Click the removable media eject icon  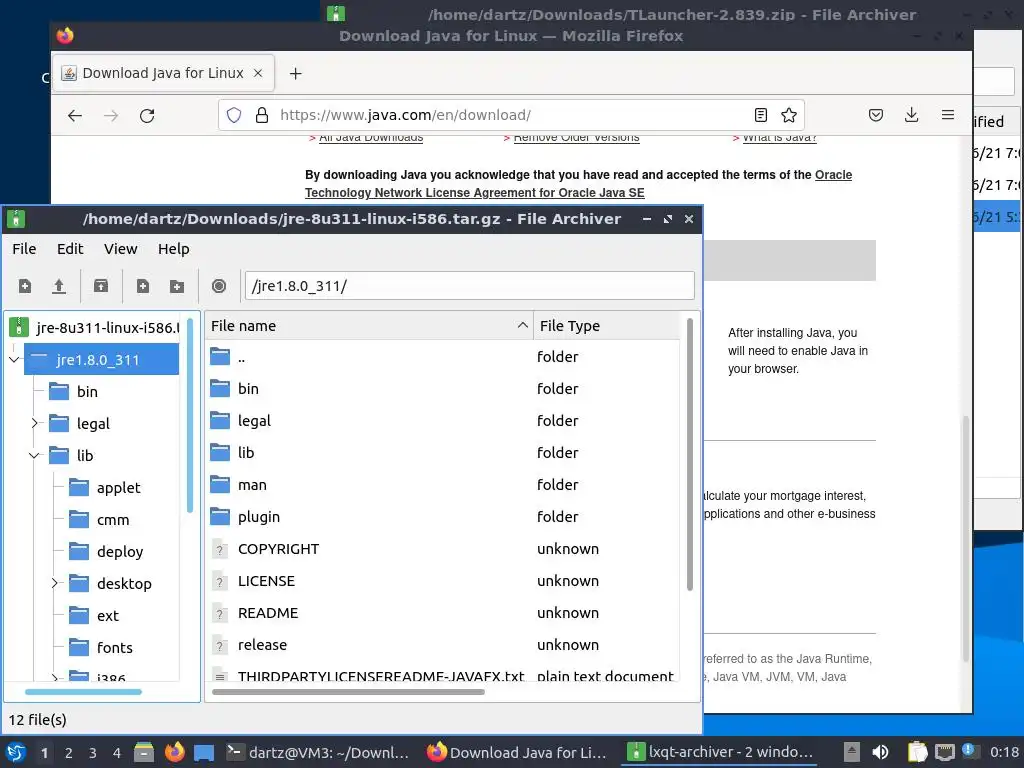[x=851, y=752]
